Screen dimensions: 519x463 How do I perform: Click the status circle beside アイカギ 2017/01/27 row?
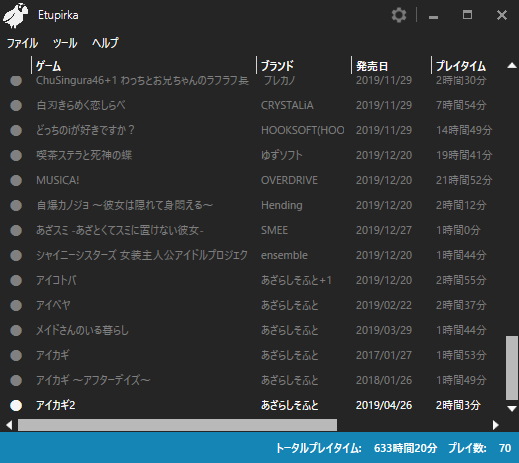tap(16, 355)
